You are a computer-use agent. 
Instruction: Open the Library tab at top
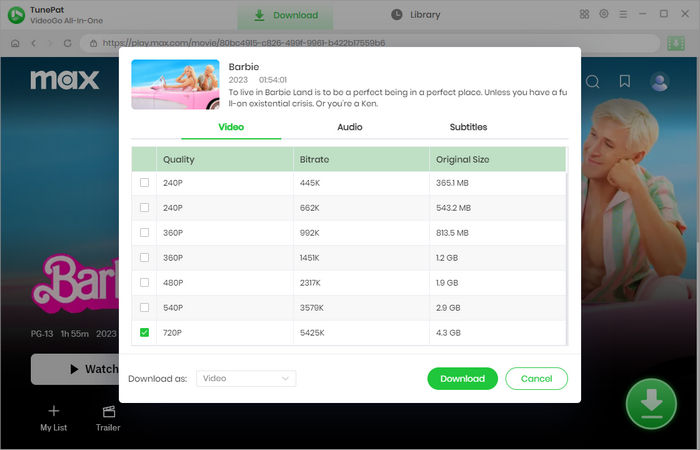(416, 15)
